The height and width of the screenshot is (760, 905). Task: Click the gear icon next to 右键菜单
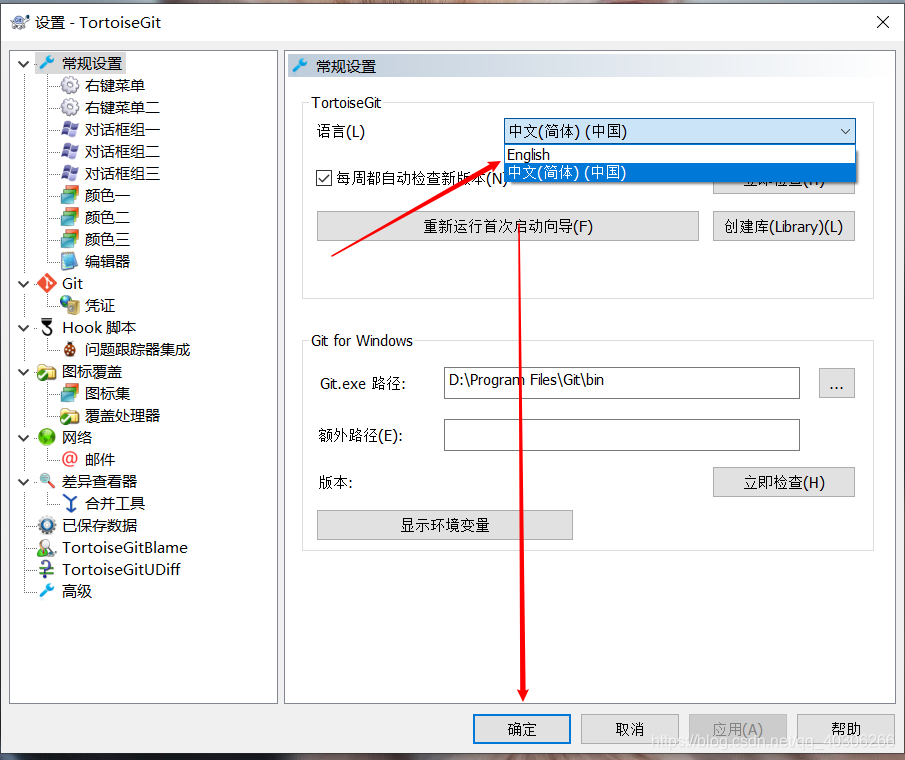click(70, 85)
